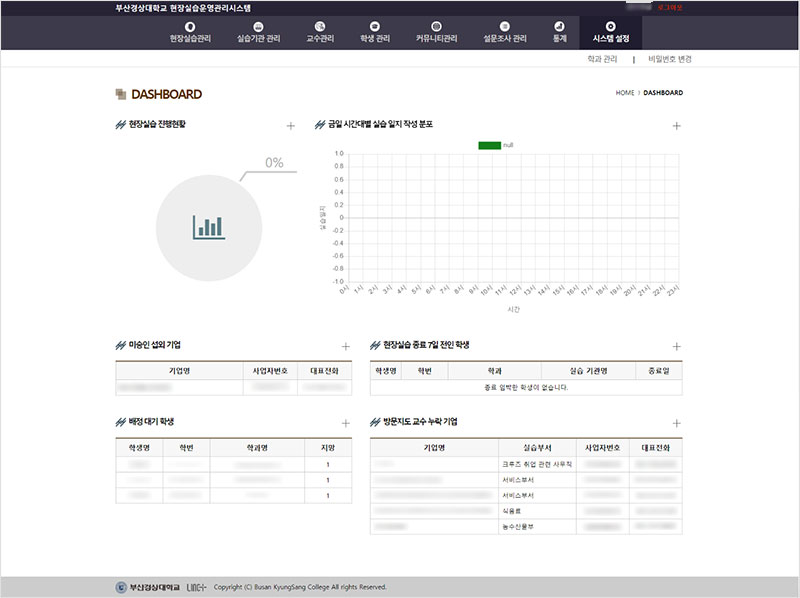The height and width of the screenshot is (598, 800).
Task: Select 시스템 설정 menu tab
Action: tap(611, 32)
